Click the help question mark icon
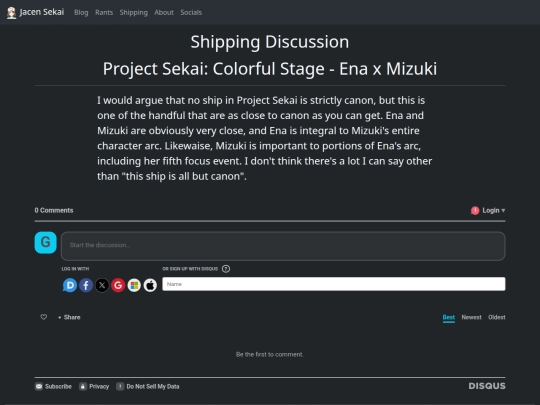The width and height of the screenshot is (540, 405). coord(226,269)
